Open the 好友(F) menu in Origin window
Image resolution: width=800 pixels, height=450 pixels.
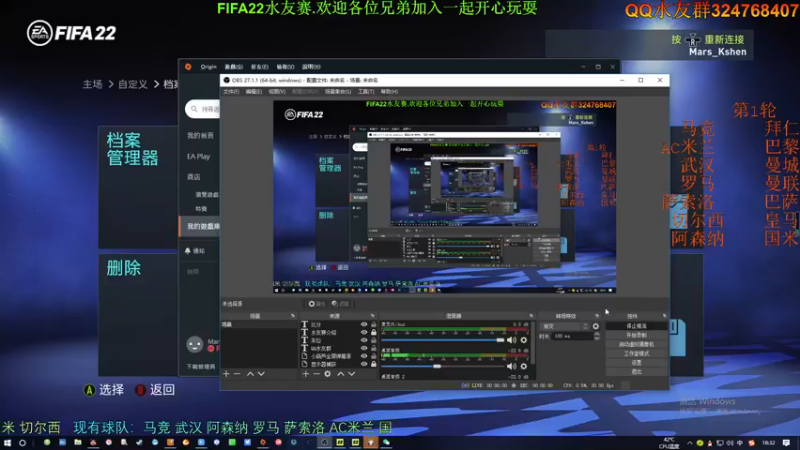[259, 67]
